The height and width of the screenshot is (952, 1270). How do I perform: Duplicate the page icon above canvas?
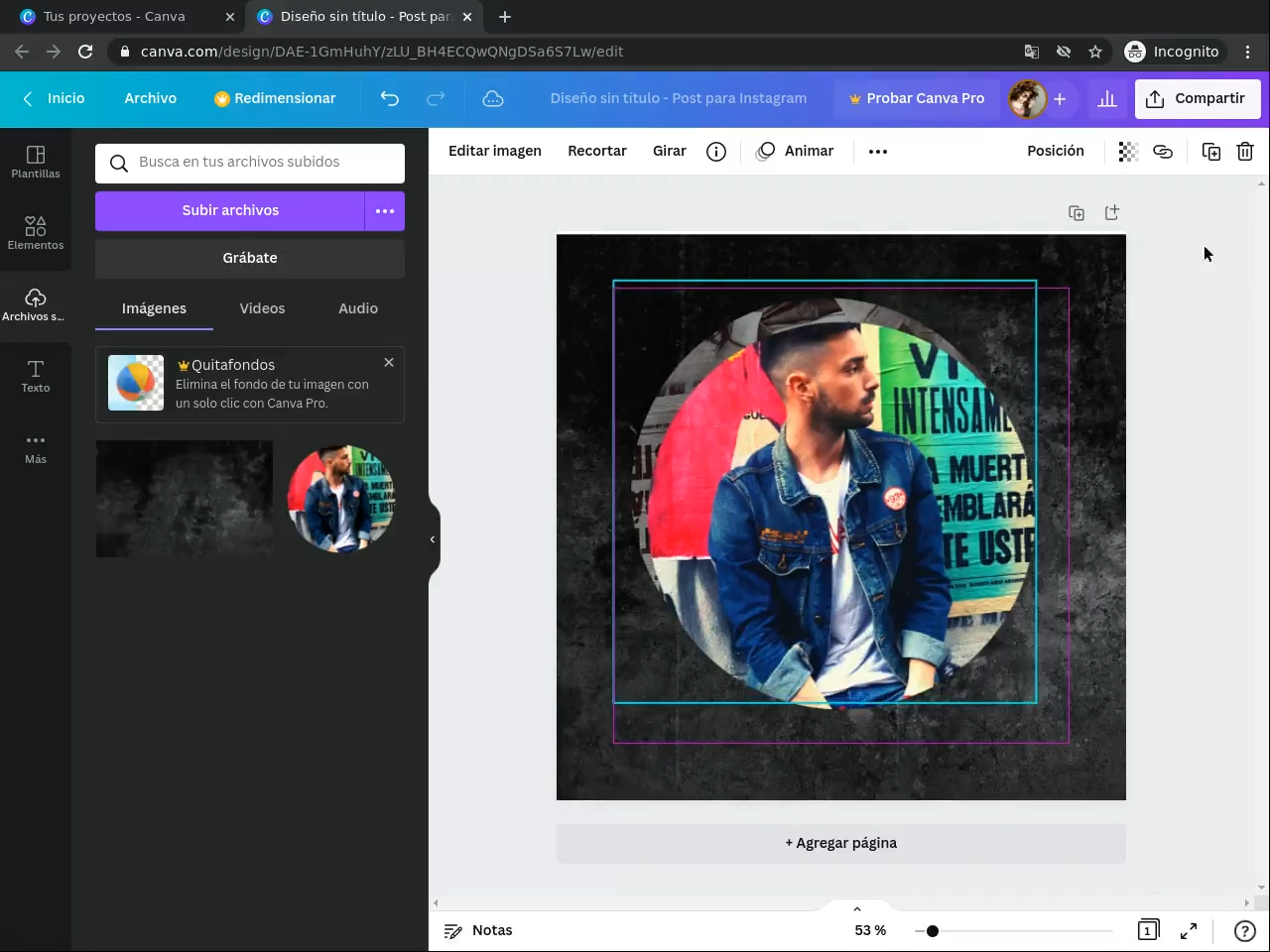point(1077,212)
